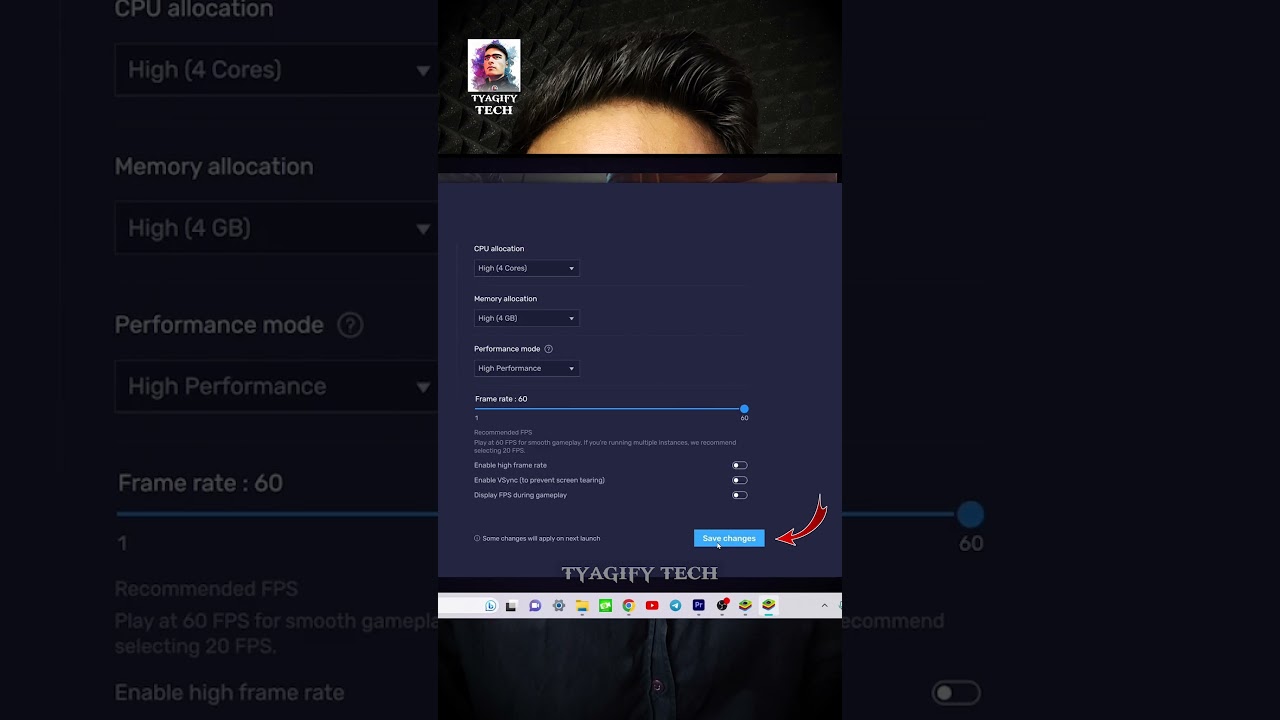Click the Tyagify Tech channel logo
The width and height of the screenshot is (1280, 720).
(494, 78)
